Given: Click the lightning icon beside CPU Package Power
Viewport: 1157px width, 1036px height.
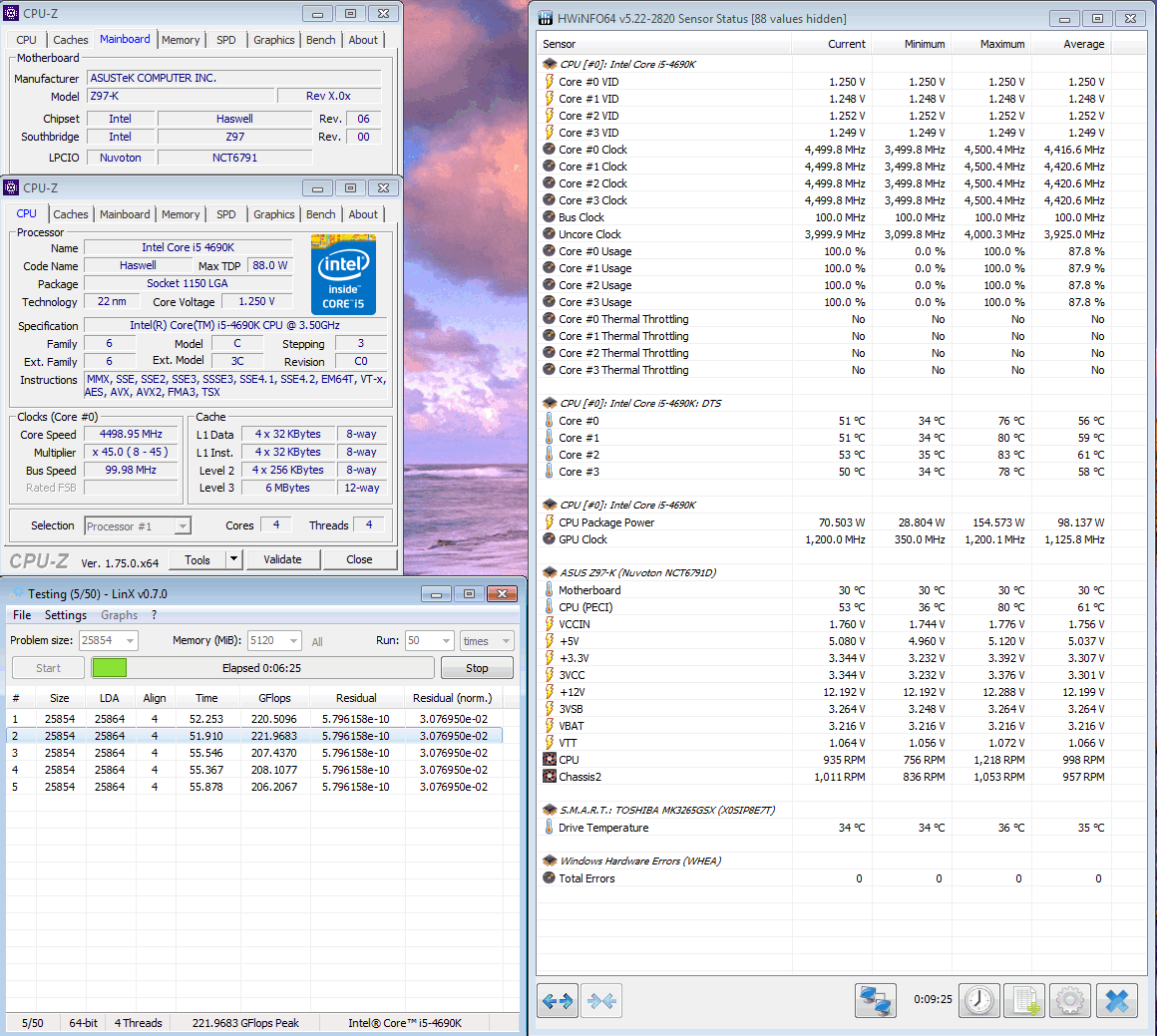Looking at the screenshot, I should pyautogui.click(x=549, y=522).
